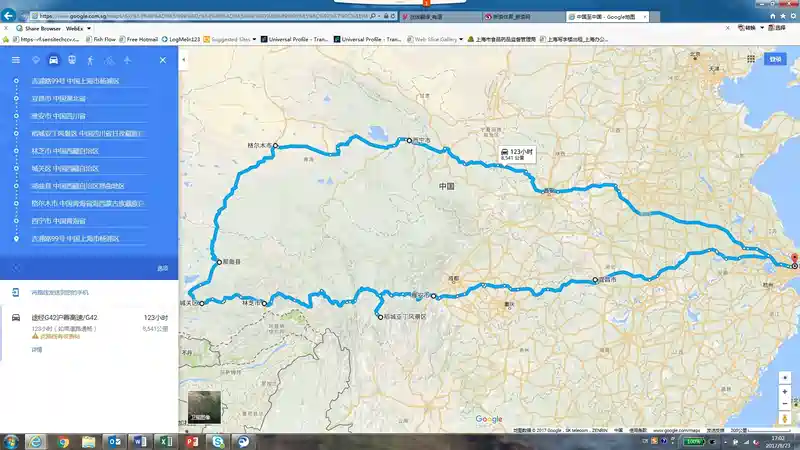The height and width of the screenshot is (450, 800).
Task: Collapse the side panel with the arrow
Action: coord(184,60)
